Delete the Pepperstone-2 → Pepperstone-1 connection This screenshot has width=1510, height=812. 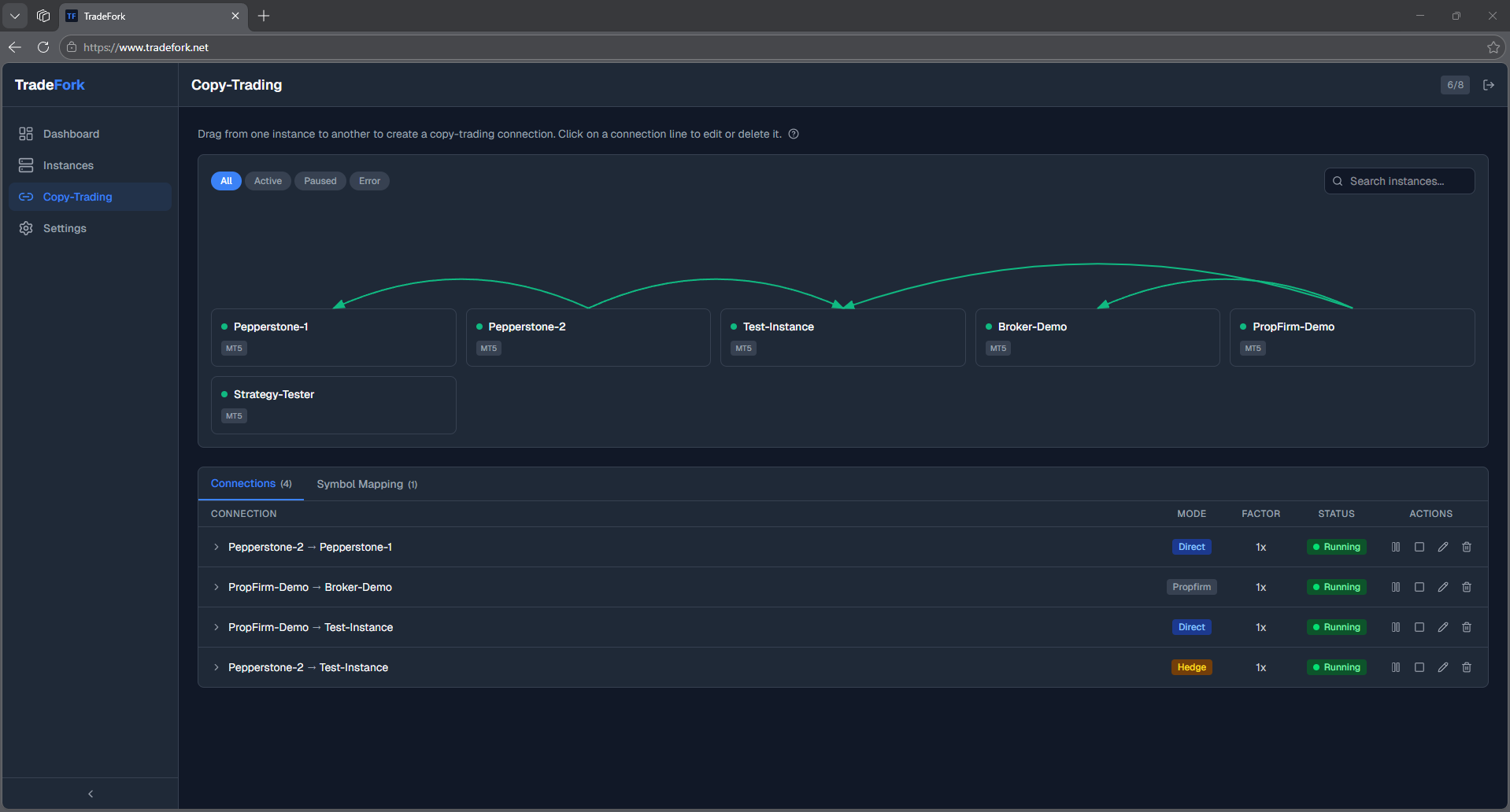(1467, 547)
